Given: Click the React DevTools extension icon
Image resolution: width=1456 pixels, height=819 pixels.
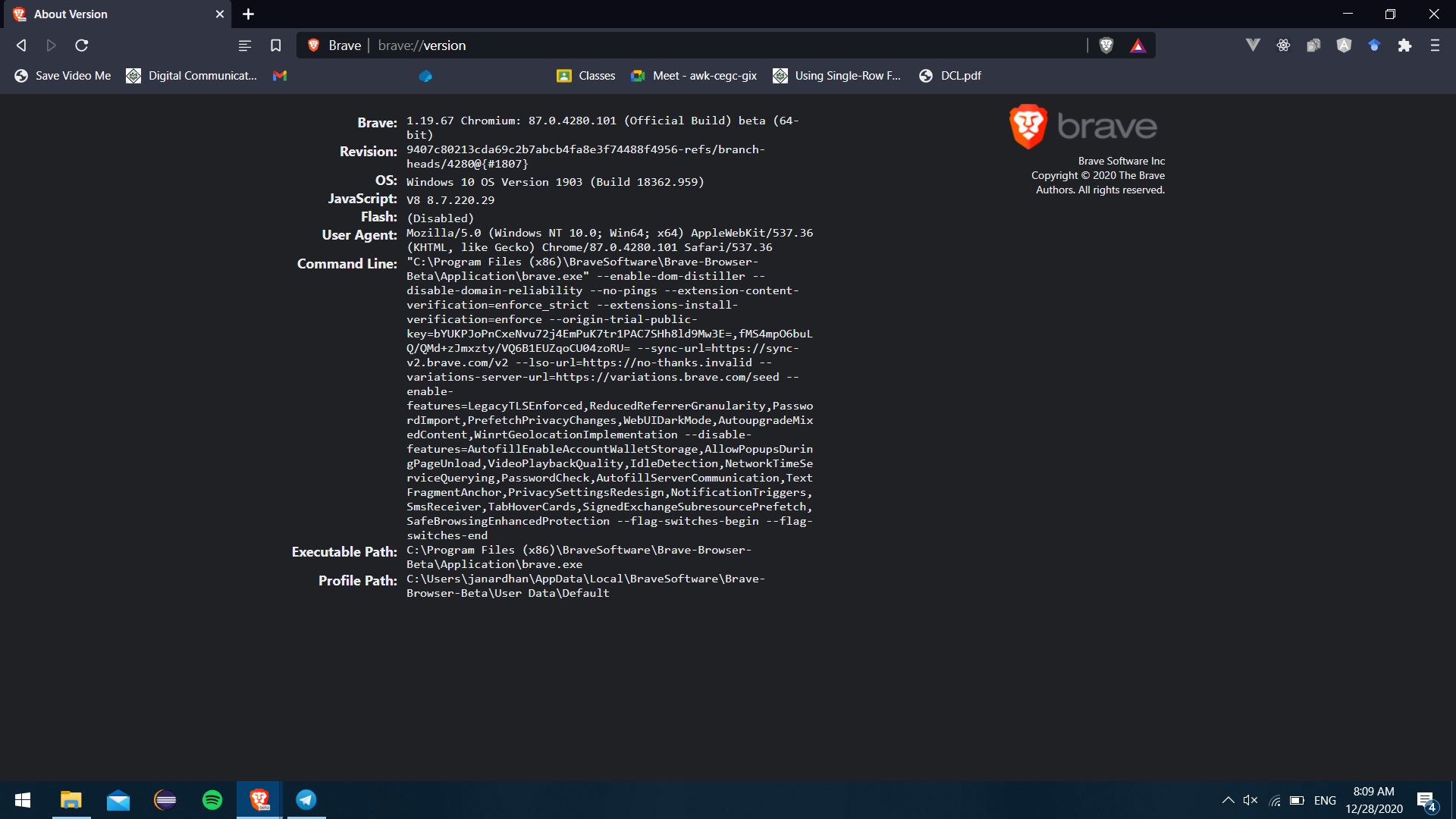Looking at the screenshot, I should (1283, 45).
